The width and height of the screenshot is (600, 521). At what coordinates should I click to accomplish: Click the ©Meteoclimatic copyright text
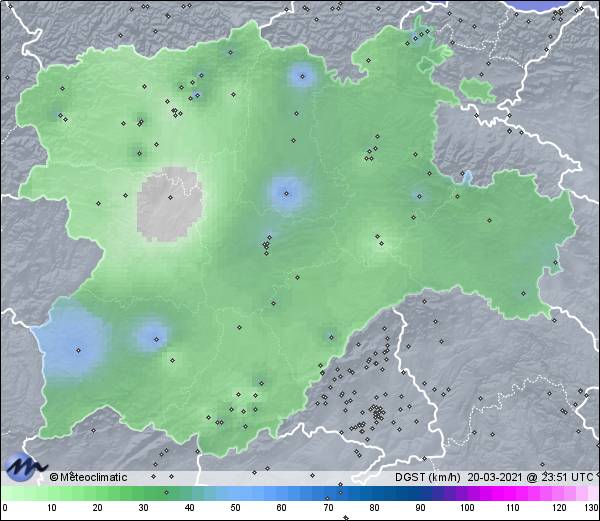click(88, 477)
